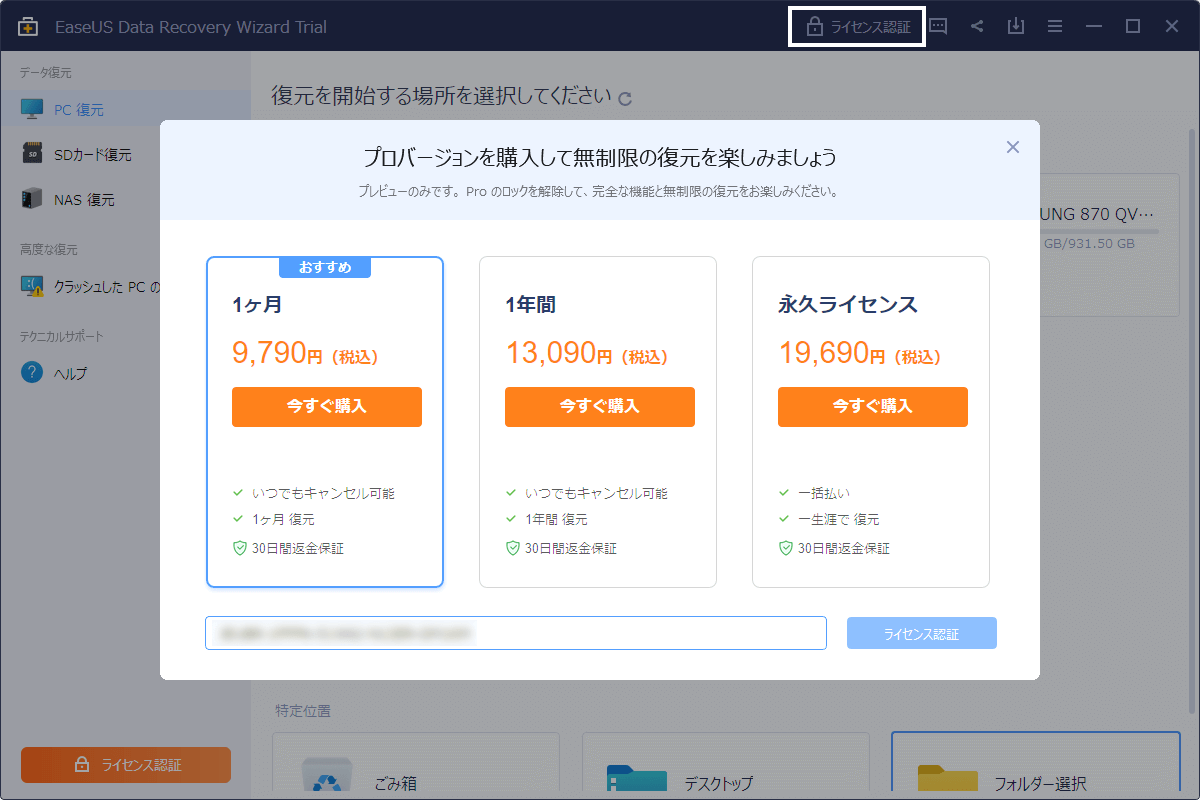Close the purchase dialog with the X
Viewport: 1200px width, 800px height.
pos(1013,147)
